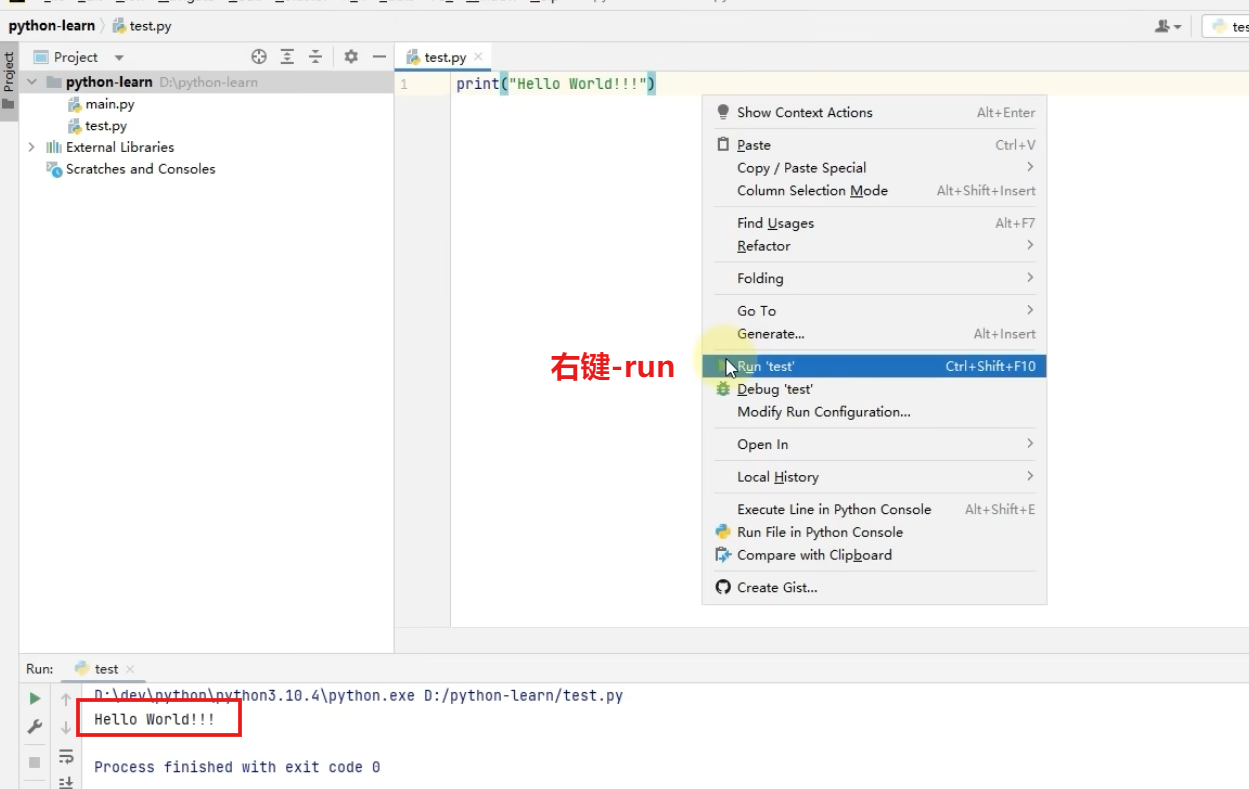Select the test tab in Run panel
Image resolution: width=1249 pixels, height=789 pixels.
(106, 669)
